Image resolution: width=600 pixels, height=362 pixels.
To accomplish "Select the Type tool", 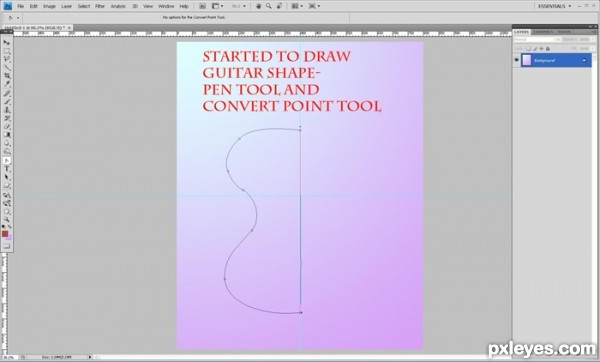I will [7, 170].
